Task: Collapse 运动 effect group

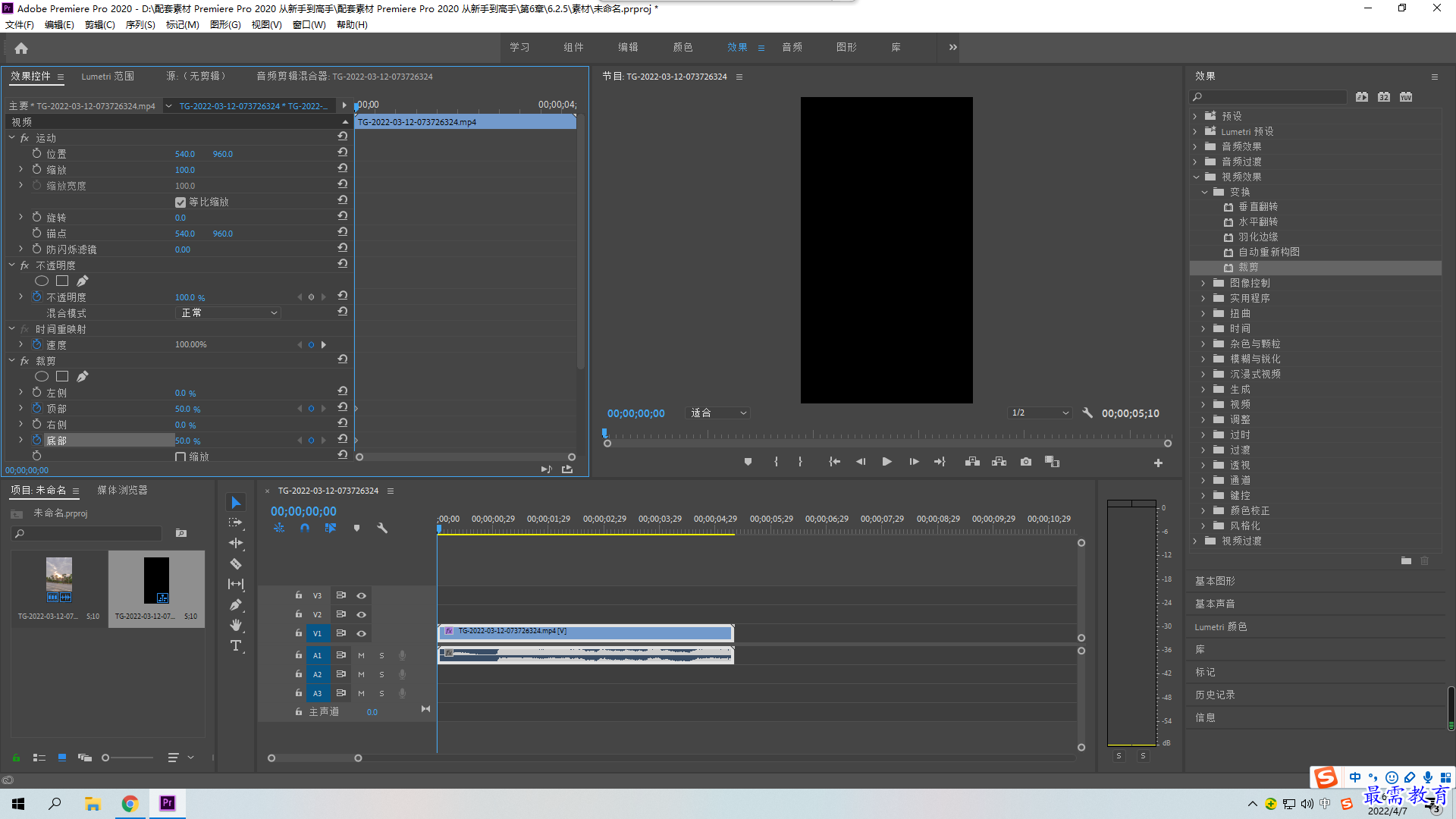Action: click(12, 138)
